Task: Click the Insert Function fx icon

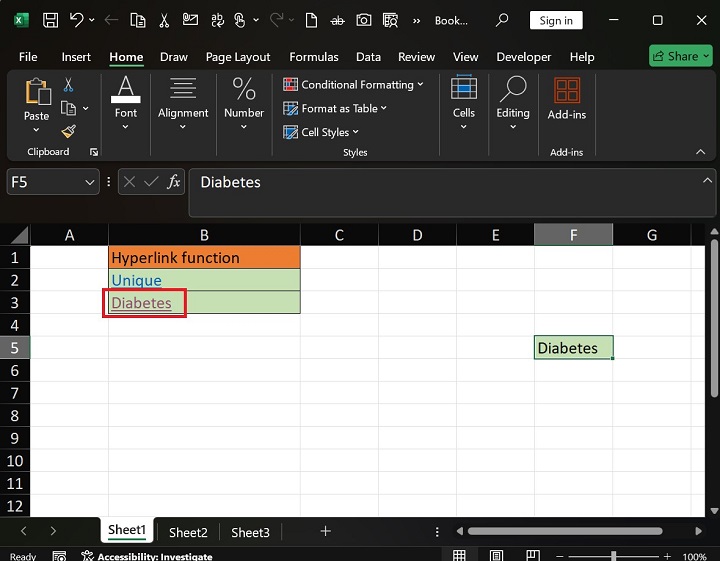Action: [x=173, y=182]
